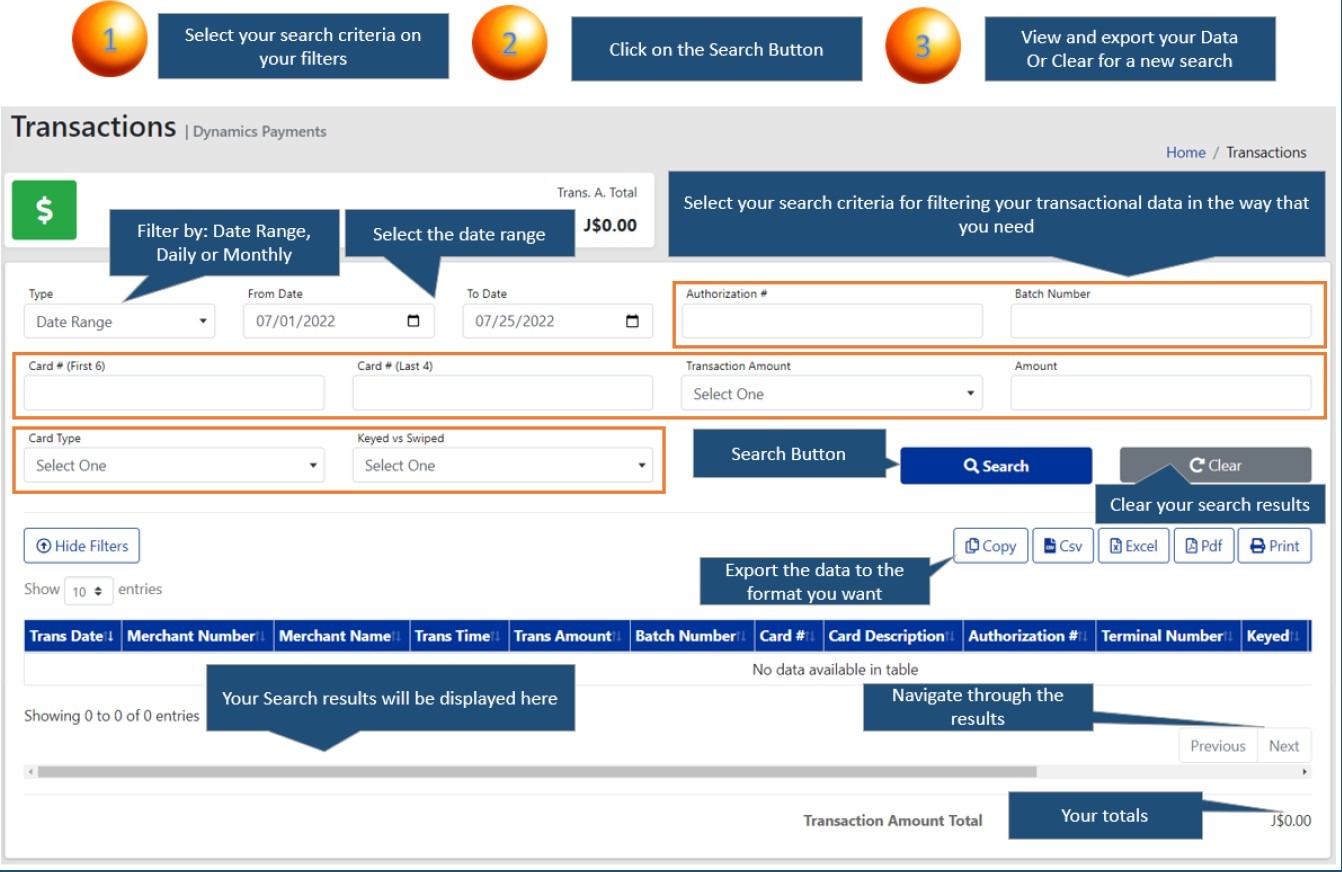Click the green dollar sign icon

click(x=42, y=209)
